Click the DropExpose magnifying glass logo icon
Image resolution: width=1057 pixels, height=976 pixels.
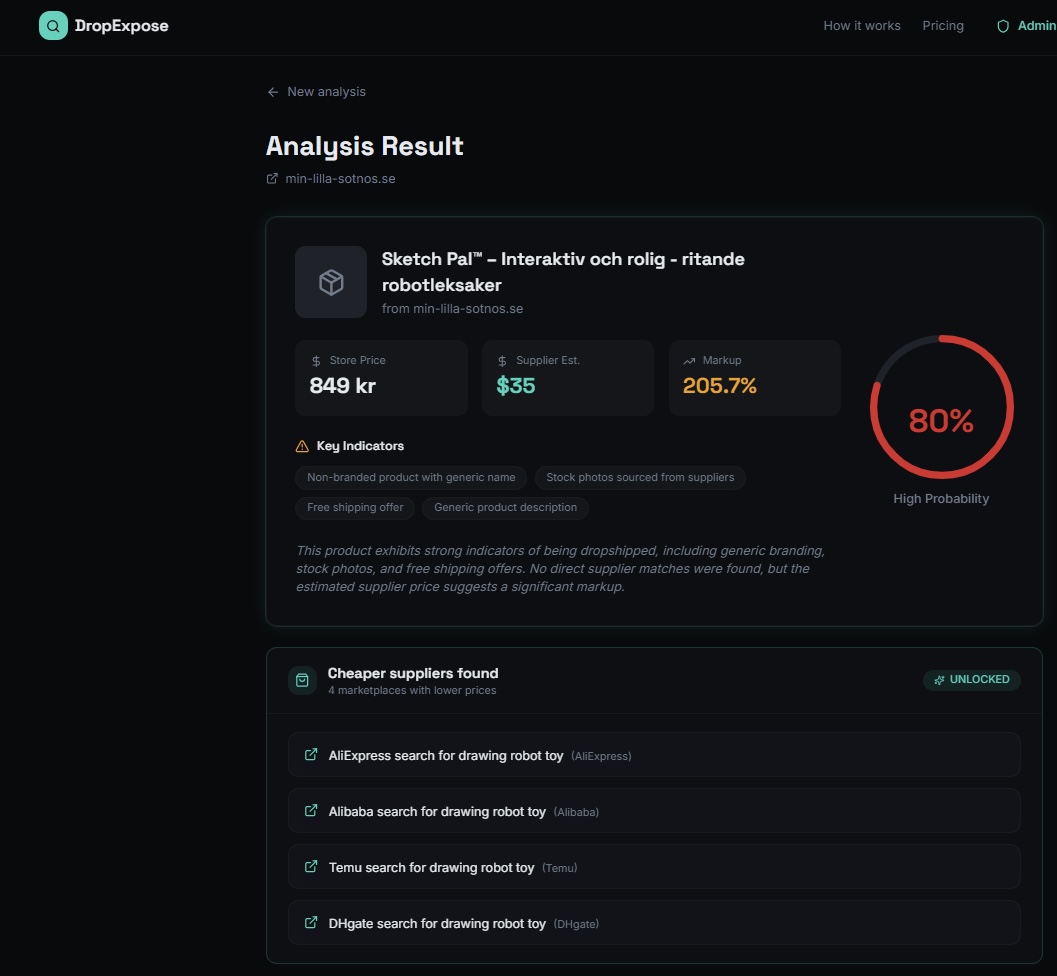pos(52,25)
